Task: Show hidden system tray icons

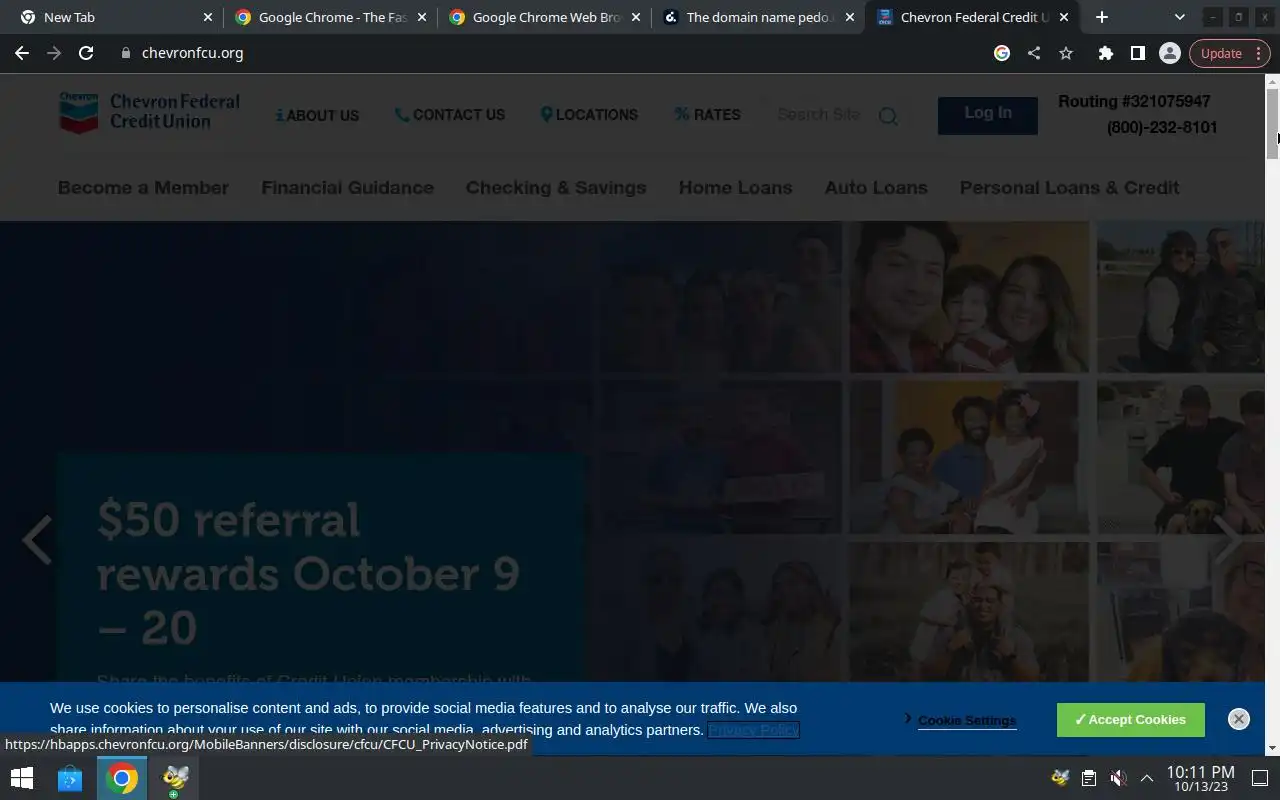Action: pyautogui.click(x=1147, y=778)
